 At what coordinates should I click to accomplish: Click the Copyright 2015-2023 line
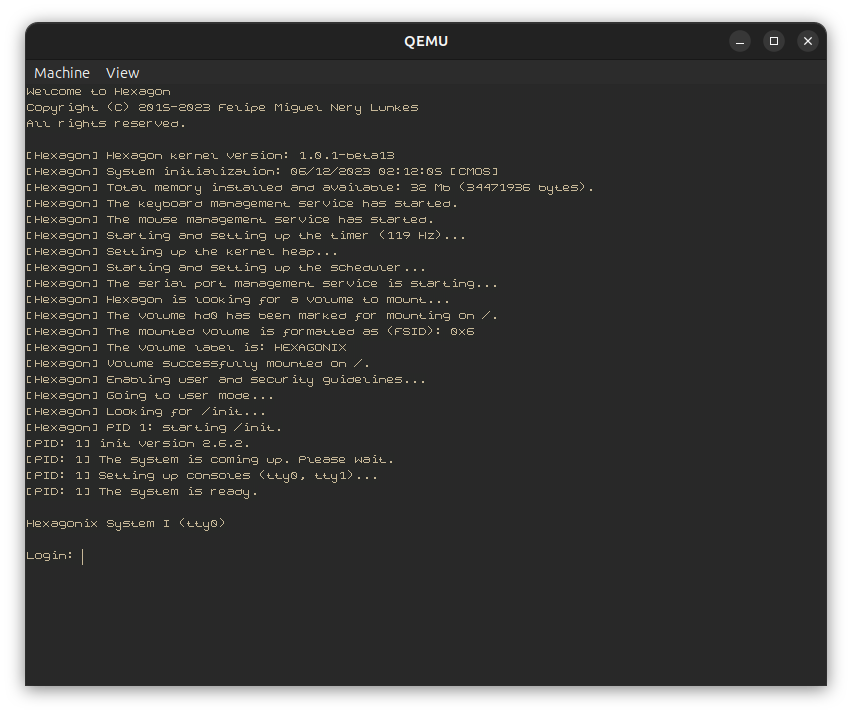pos(222,108)
